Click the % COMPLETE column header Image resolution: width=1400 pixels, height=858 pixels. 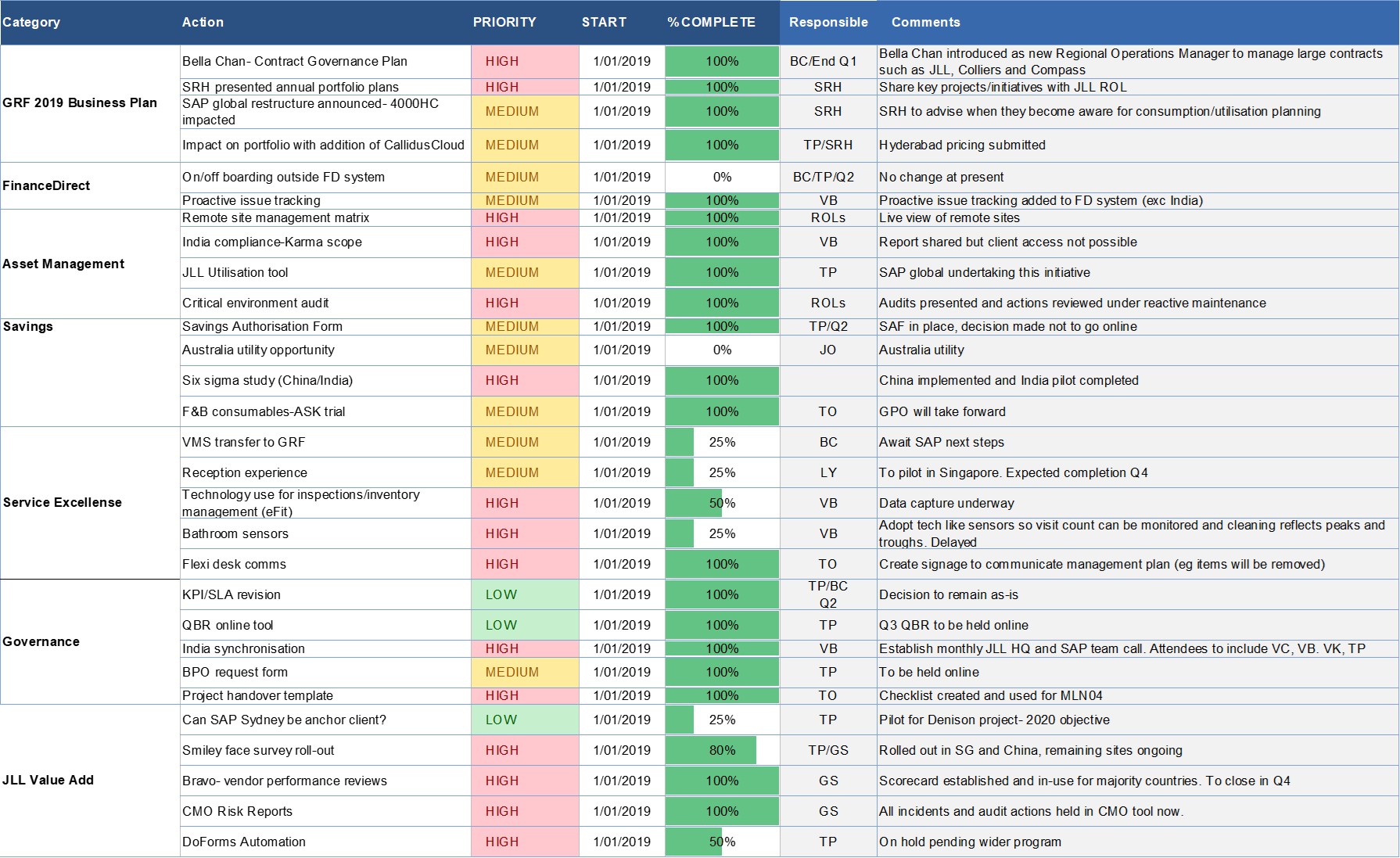[722, 22]
